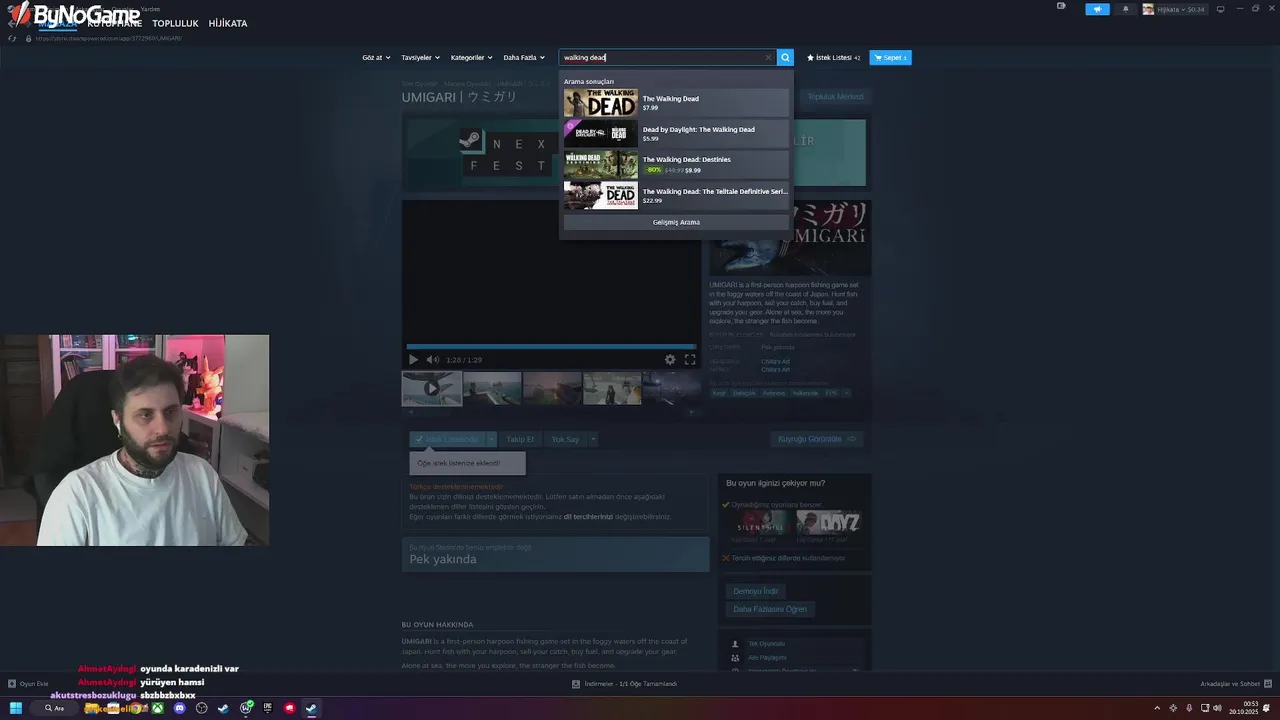Image resolution: width=1280 pixels, height=720 pixels.
Task: Expand the wishlist button dropdown arrow
Action: point(491,439)
